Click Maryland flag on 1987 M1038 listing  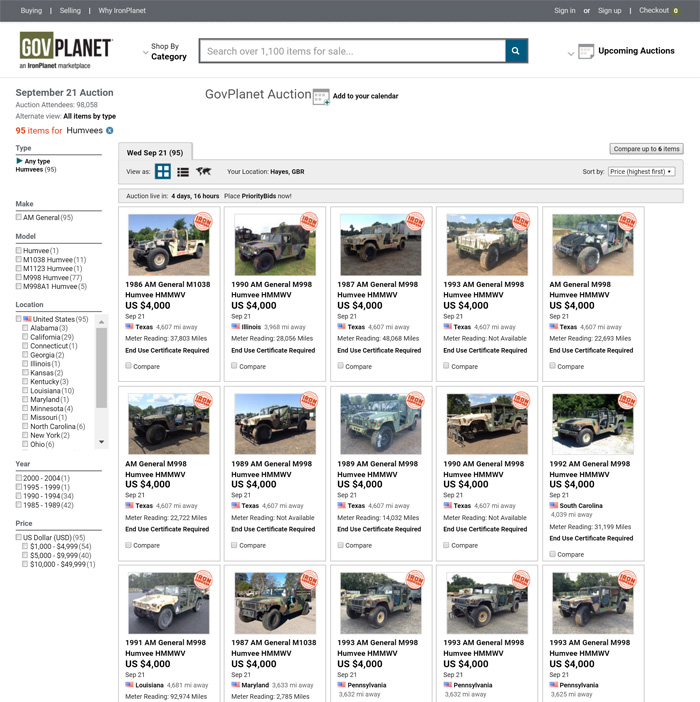coord(235,685)
